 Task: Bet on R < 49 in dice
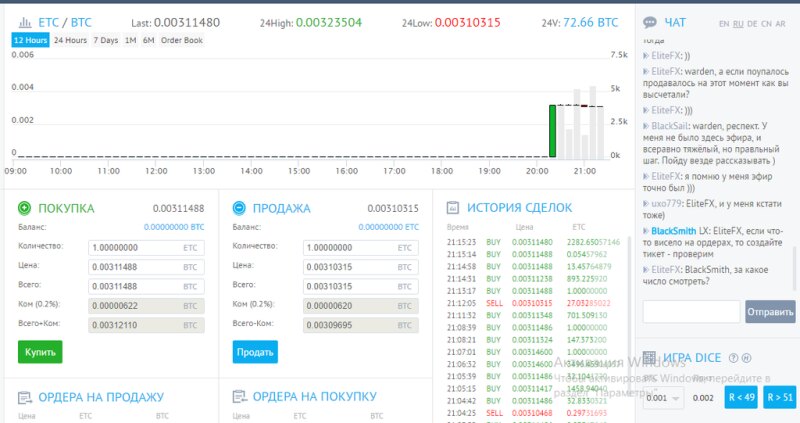pos(739,398)
